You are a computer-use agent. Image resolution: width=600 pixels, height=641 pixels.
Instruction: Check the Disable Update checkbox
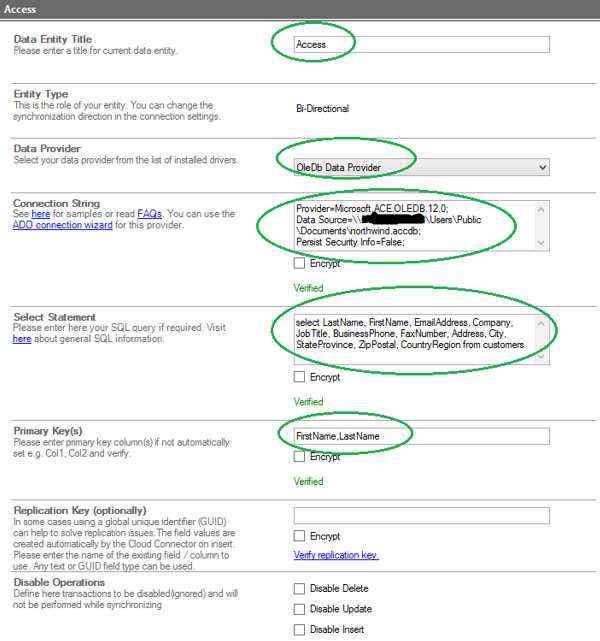[x=300, y=609]
